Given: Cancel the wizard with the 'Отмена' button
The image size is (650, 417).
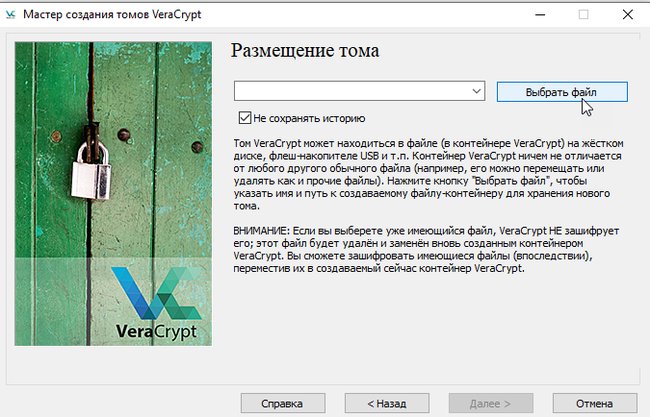Looking at the screenshot, I should click(595, 403).
